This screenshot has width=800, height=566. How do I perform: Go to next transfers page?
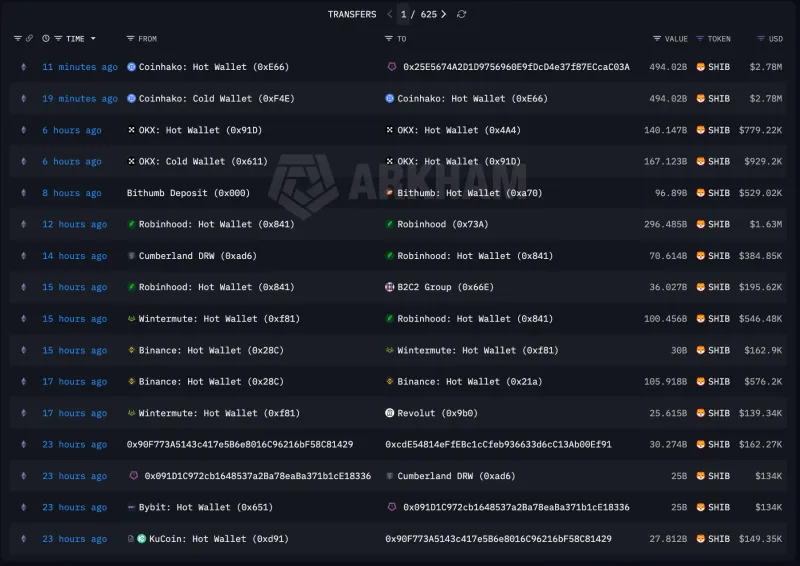click(x=444, y=14)
